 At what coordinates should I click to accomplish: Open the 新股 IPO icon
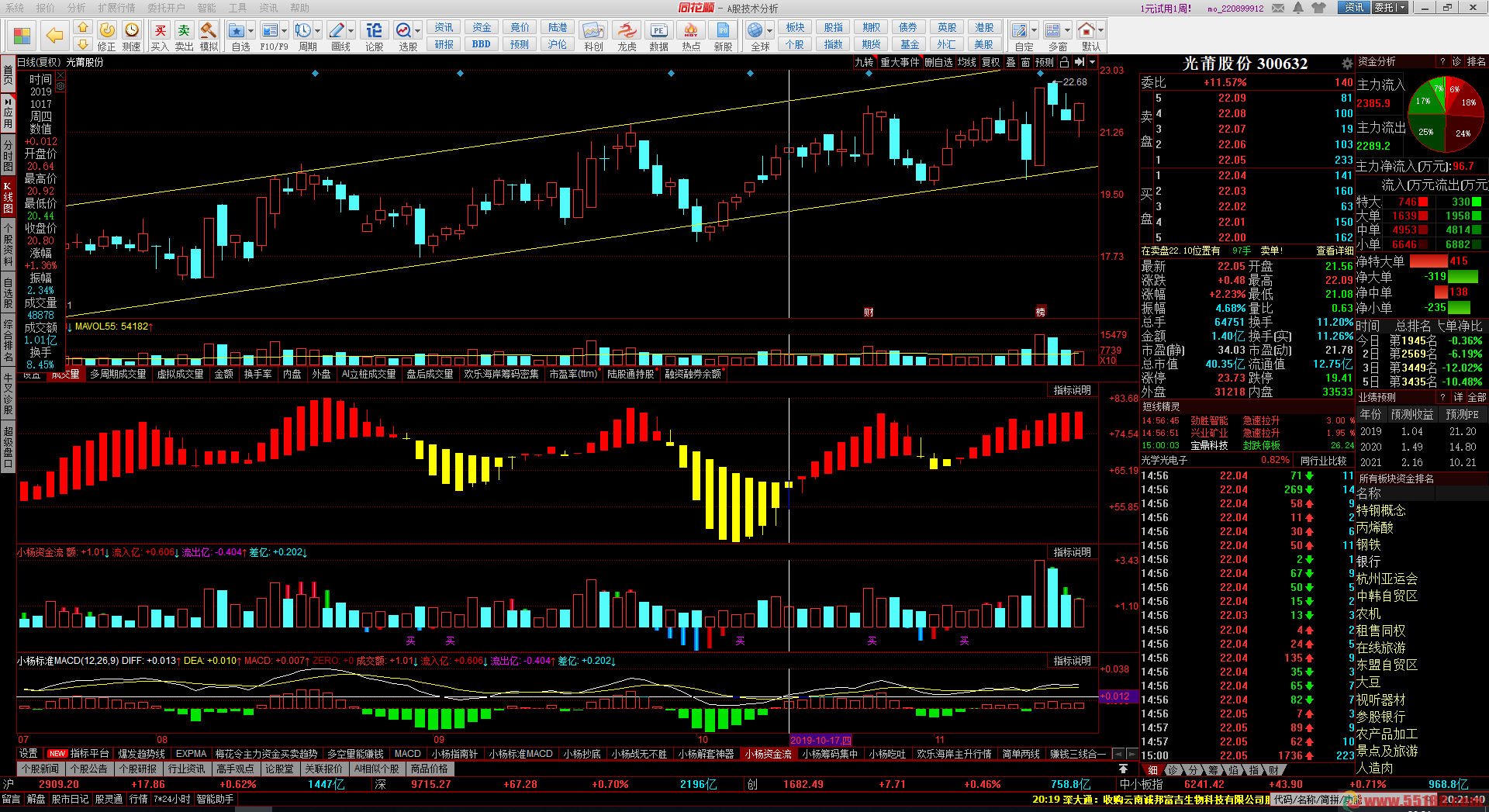(x=723, y=30)
